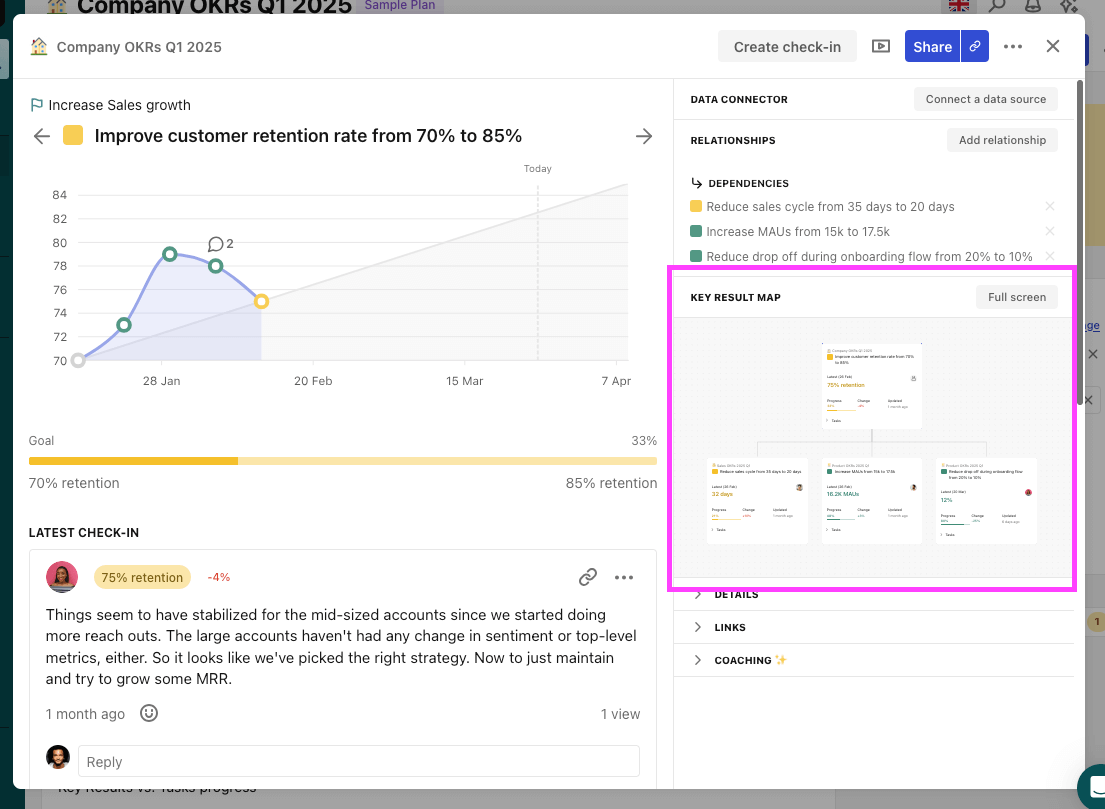Select the grey starting point at 70

click(78, 361)
